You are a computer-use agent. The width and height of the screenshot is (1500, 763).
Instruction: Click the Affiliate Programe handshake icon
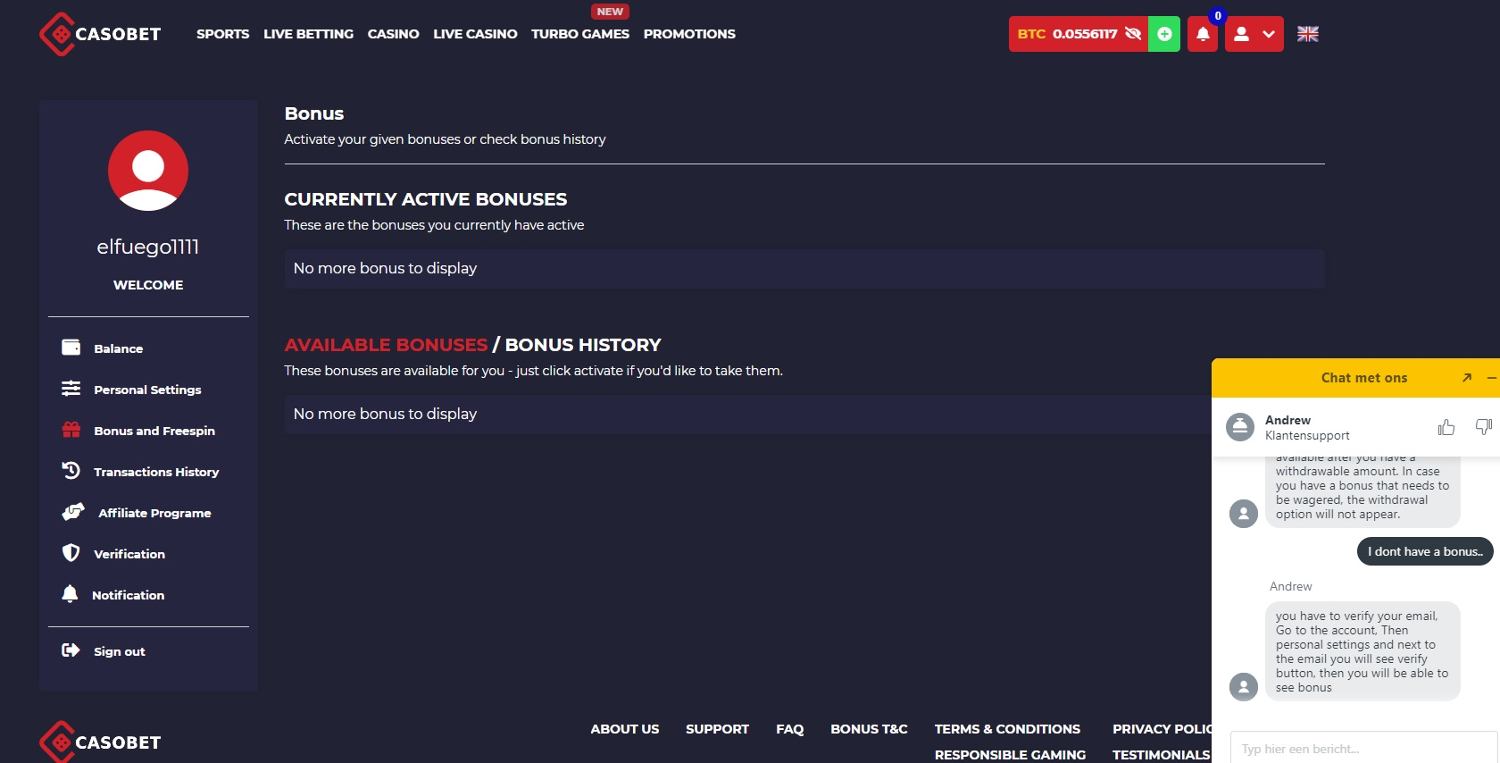pos(73,512)
